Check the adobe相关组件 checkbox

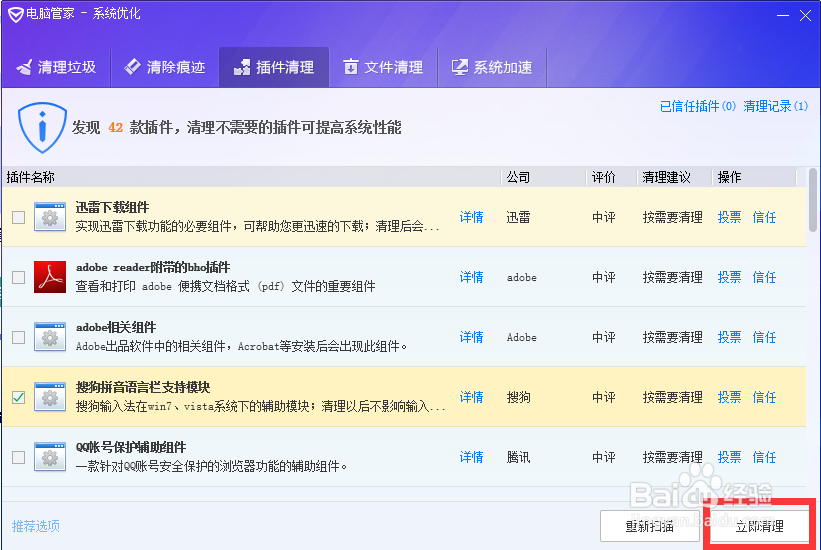pyautogui.click(x=18, y=337)
